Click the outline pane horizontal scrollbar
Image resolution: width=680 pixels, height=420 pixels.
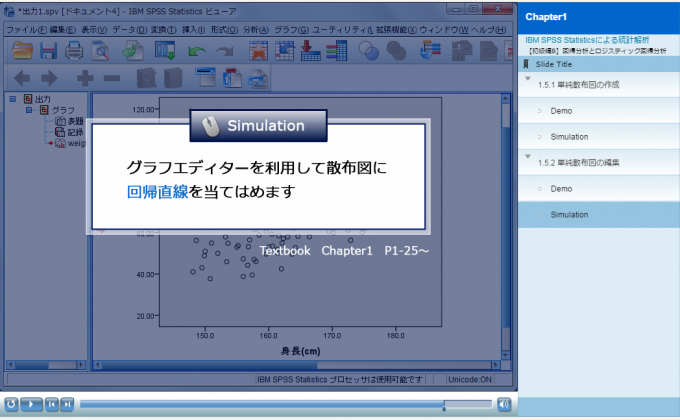pos(46,365)
